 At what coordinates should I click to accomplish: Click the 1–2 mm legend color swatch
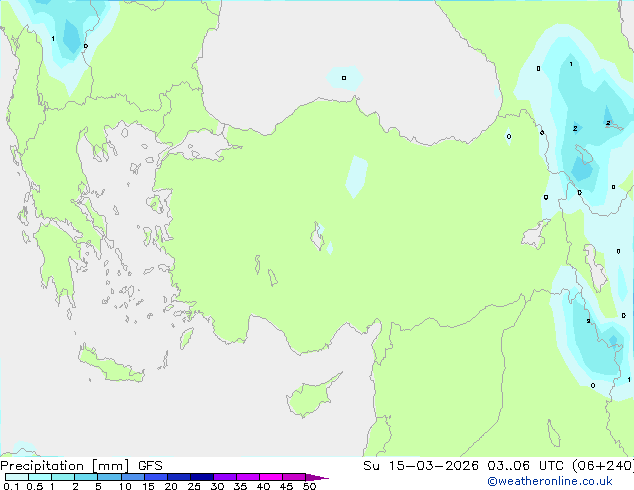point(63,477)
